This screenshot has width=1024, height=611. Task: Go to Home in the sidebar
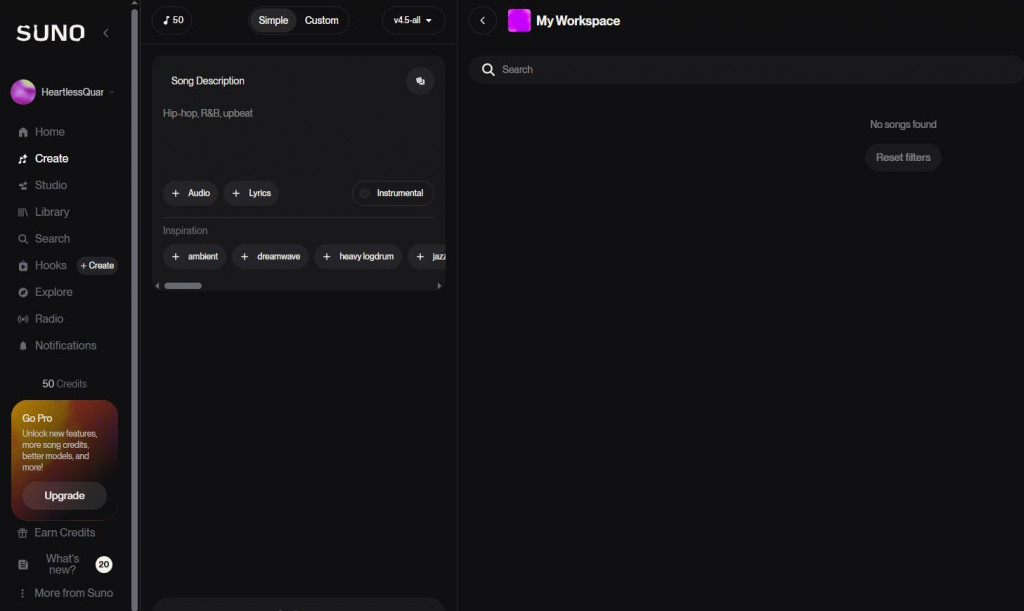click(x=50, y=132)
